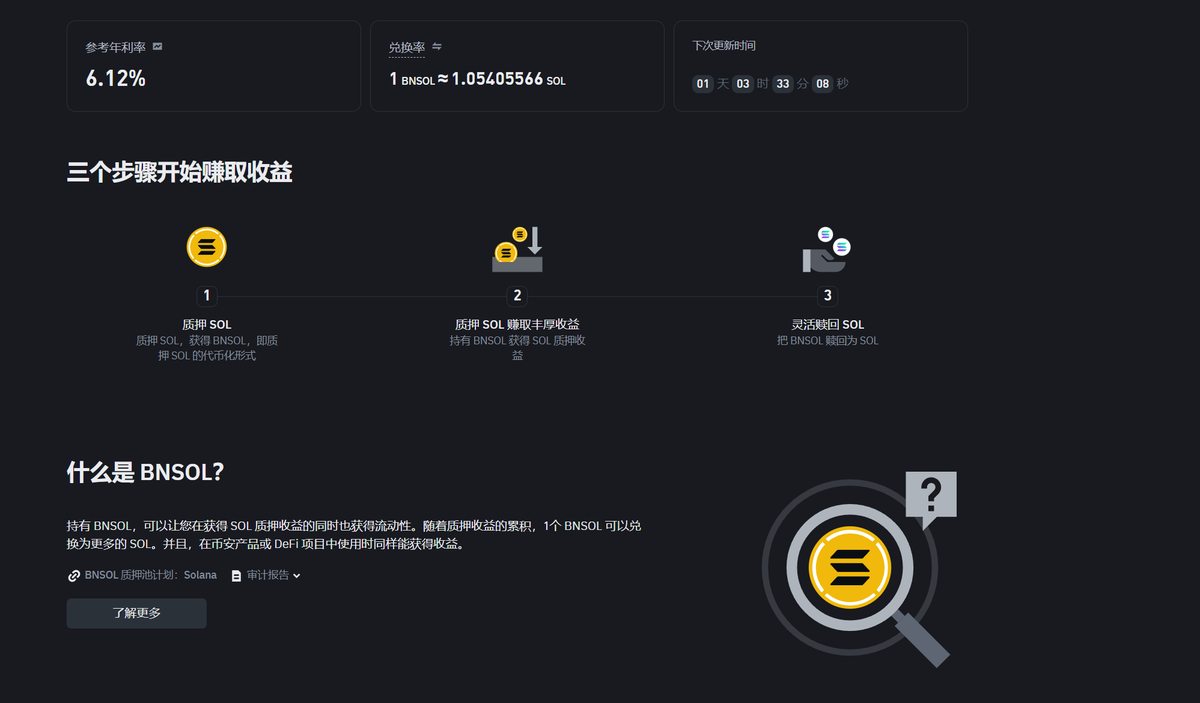1200x703 pixels.
Task: Click the description 把 BNSOL 赎回为 SOL
Action: point(827,341)
